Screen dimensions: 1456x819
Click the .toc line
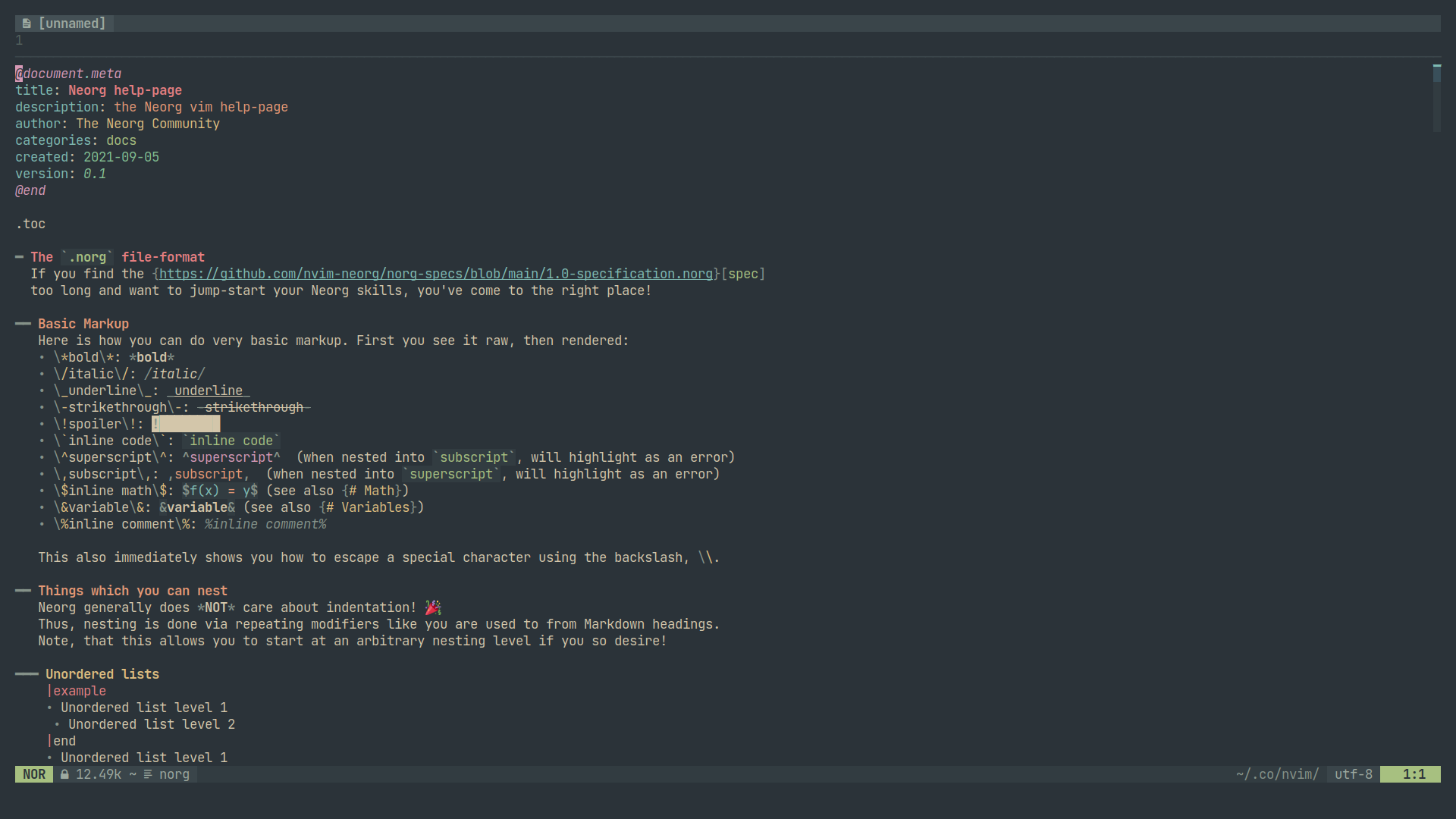30,224
